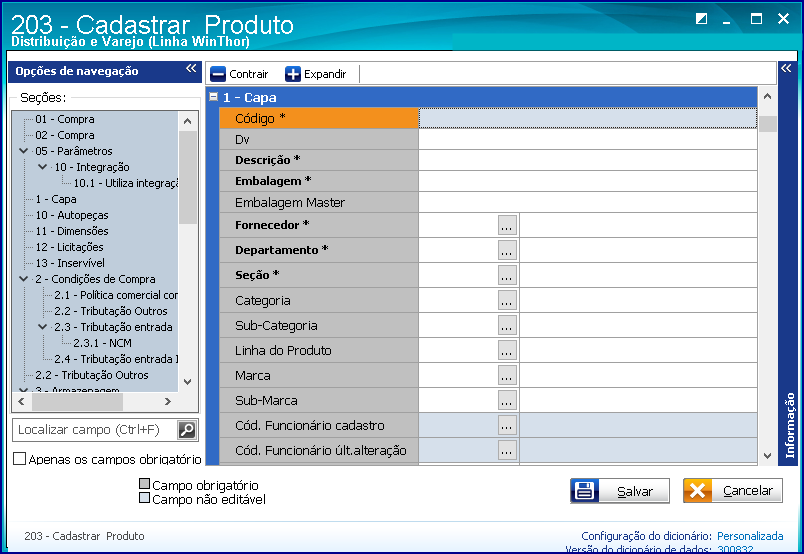Click the Descrição input field
This screenshot has width=804, height=554.
588,160
